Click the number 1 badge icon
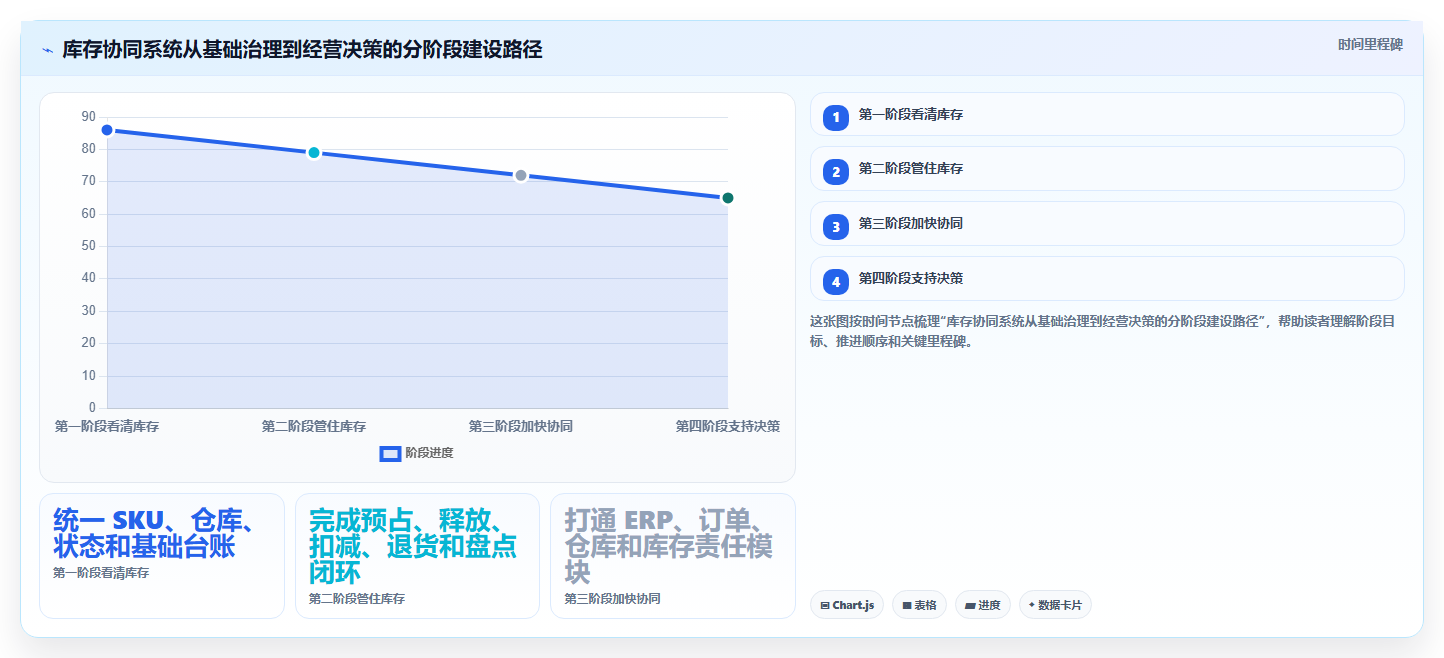This screenshot has width=1444, height=658. click(x=836, y=117)
